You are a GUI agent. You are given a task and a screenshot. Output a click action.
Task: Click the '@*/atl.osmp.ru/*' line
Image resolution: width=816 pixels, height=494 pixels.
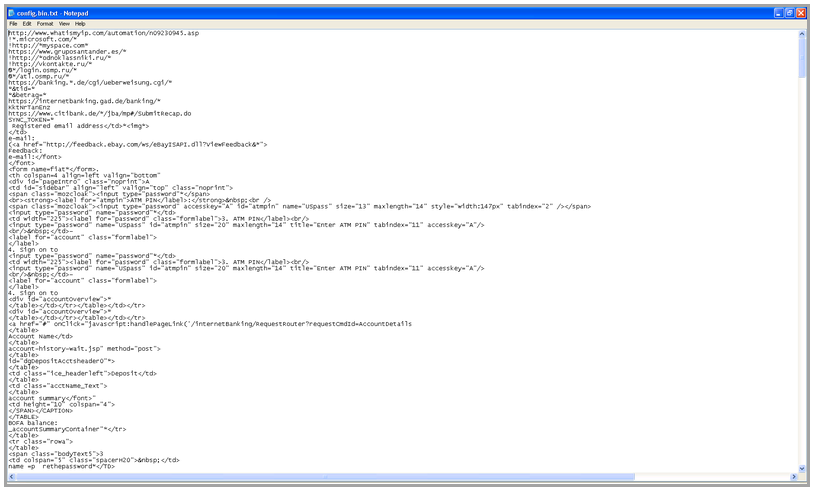[x=39, y=76]
